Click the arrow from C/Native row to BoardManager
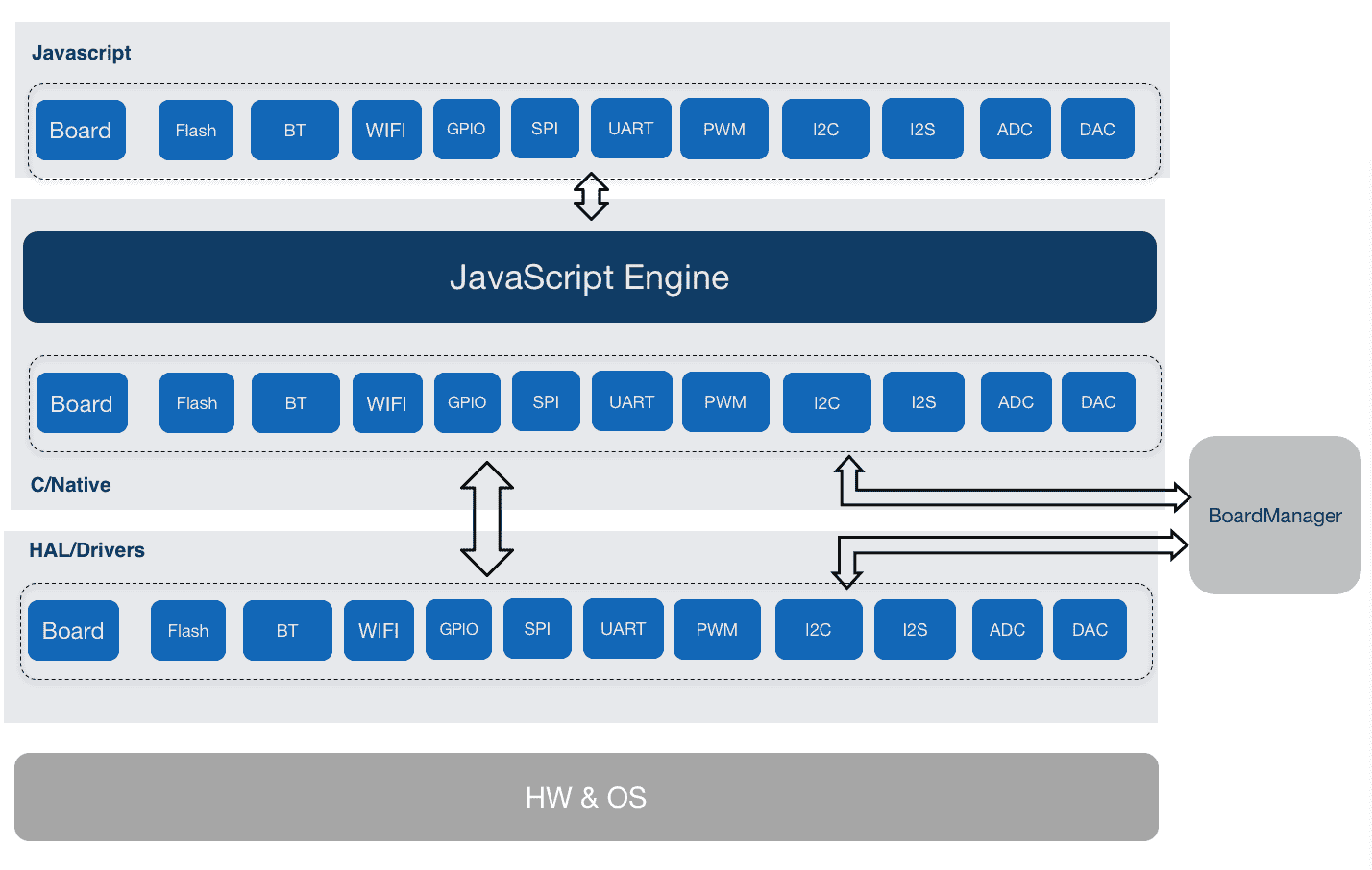This screenshot has width=1372, height=870. [x=1009, y=496]
